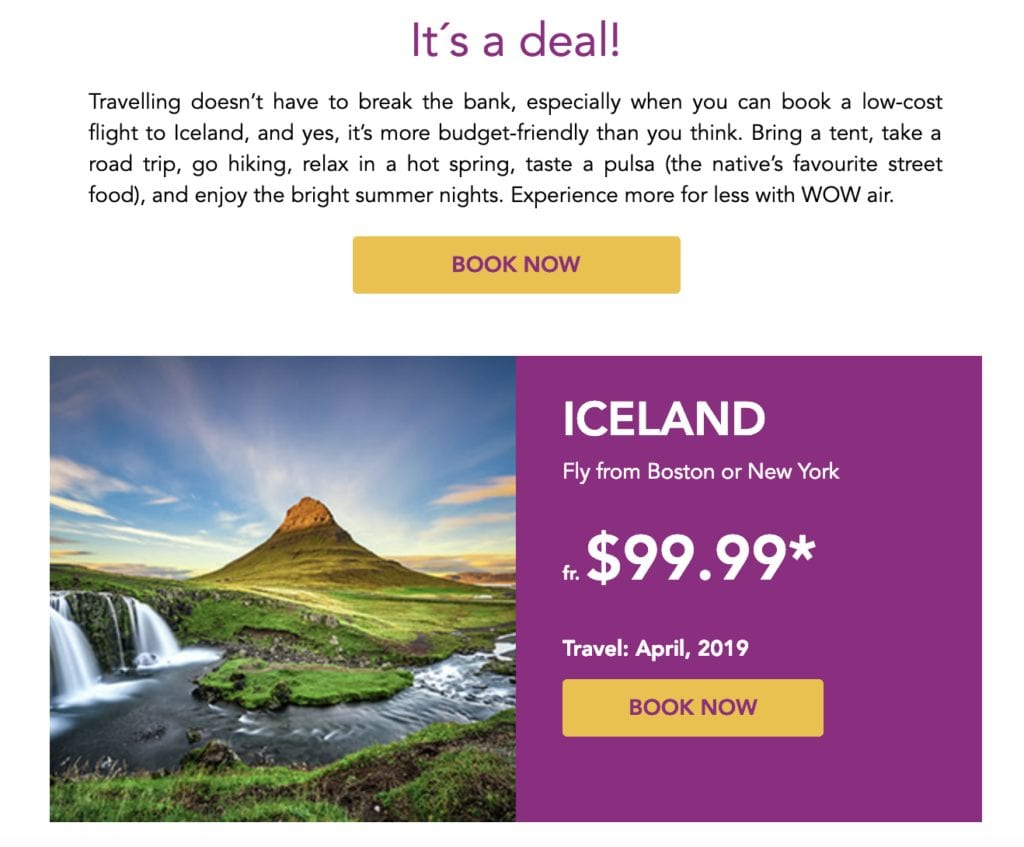Click the "It's a deal!" heading

tap(515, 41)
